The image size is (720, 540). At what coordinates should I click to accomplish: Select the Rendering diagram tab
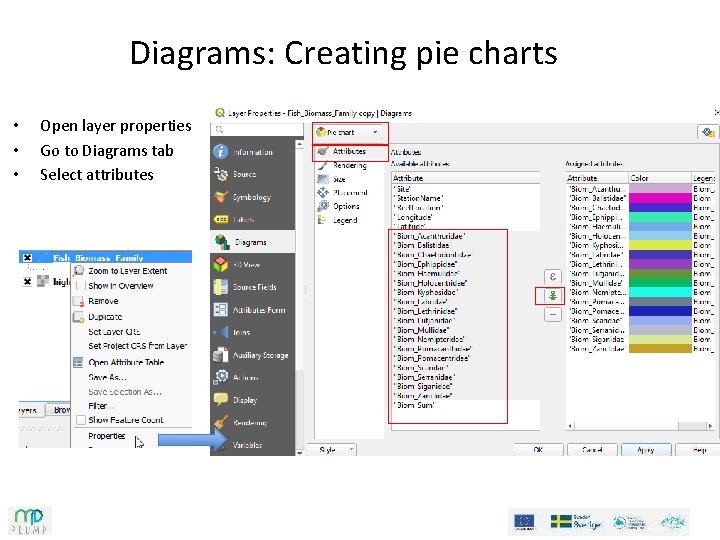point(349,165)
